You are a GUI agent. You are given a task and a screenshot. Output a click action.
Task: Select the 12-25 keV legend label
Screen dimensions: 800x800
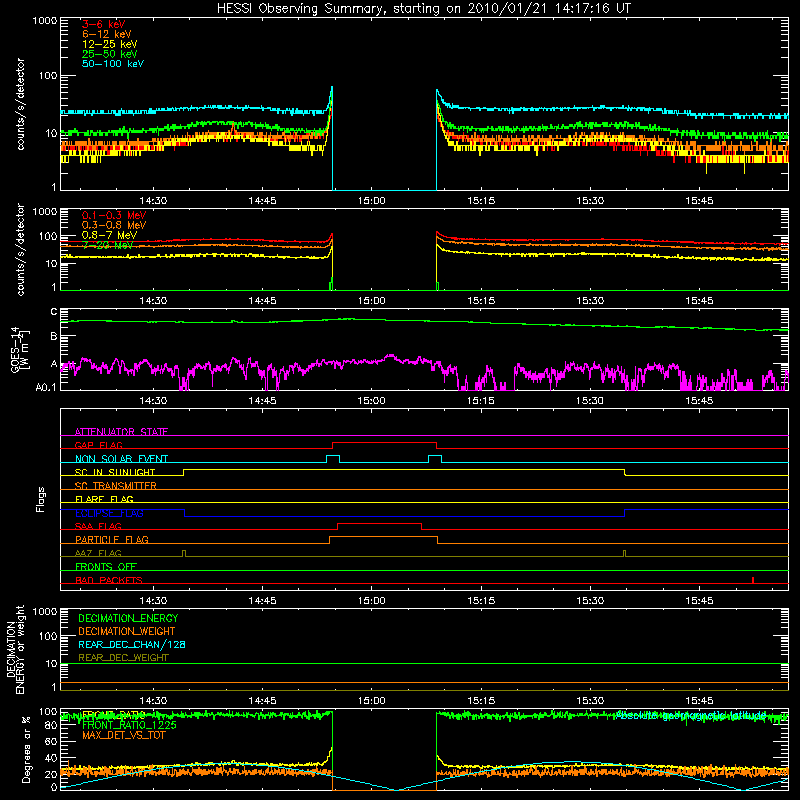[110, 44]
